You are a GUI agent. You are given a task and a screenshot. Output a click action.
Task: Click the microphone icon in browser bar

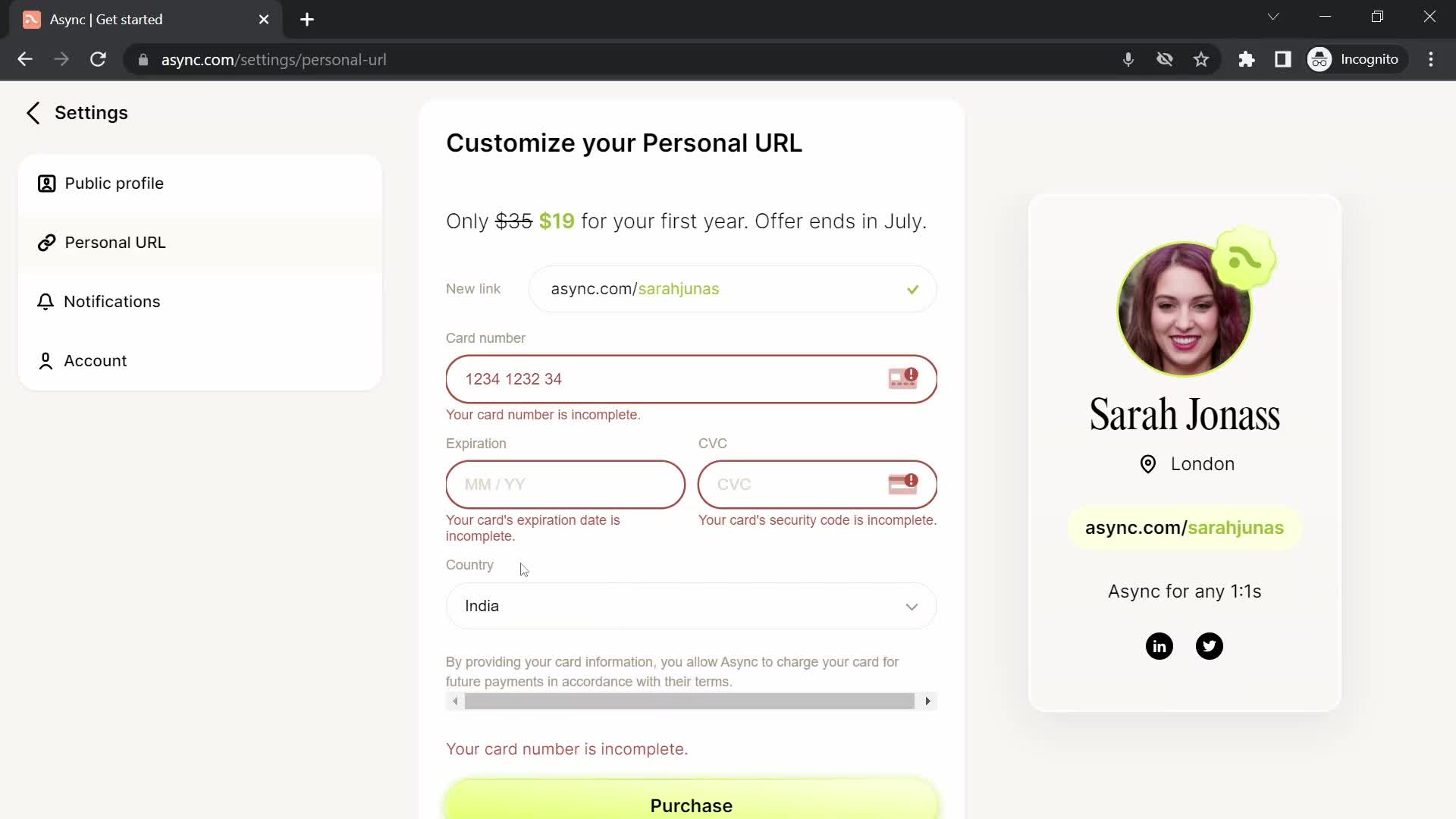(1128, 60)
